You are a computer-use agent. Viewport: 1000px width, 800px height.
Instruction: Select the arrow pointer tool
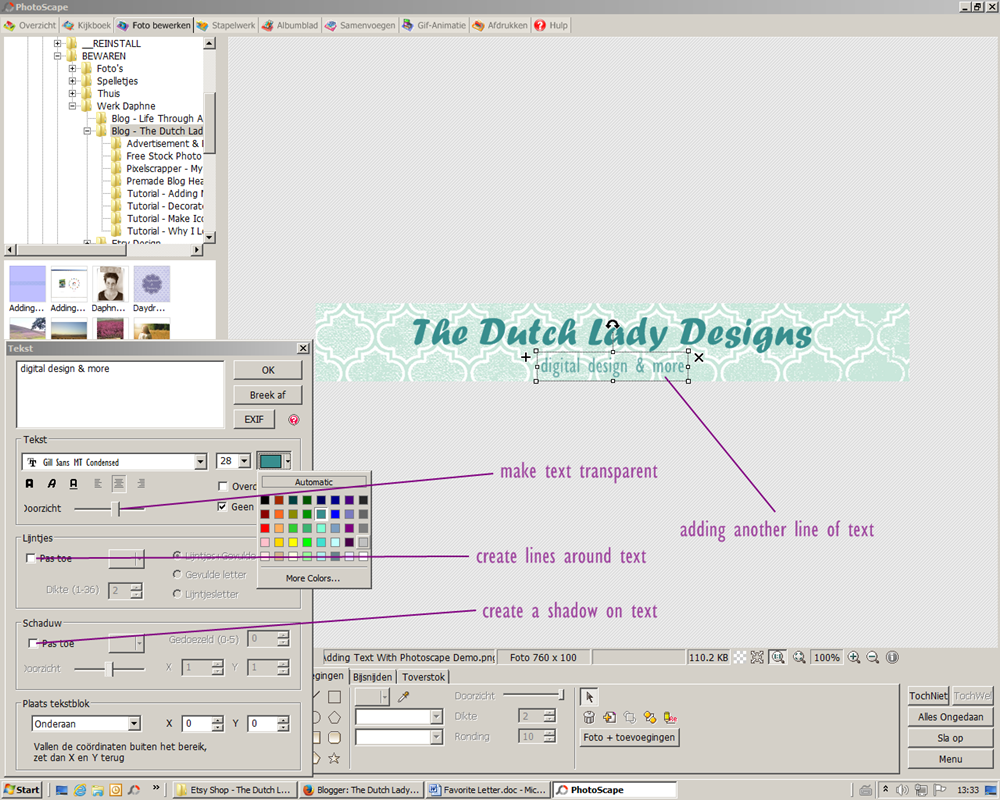(x=589, y=697)
